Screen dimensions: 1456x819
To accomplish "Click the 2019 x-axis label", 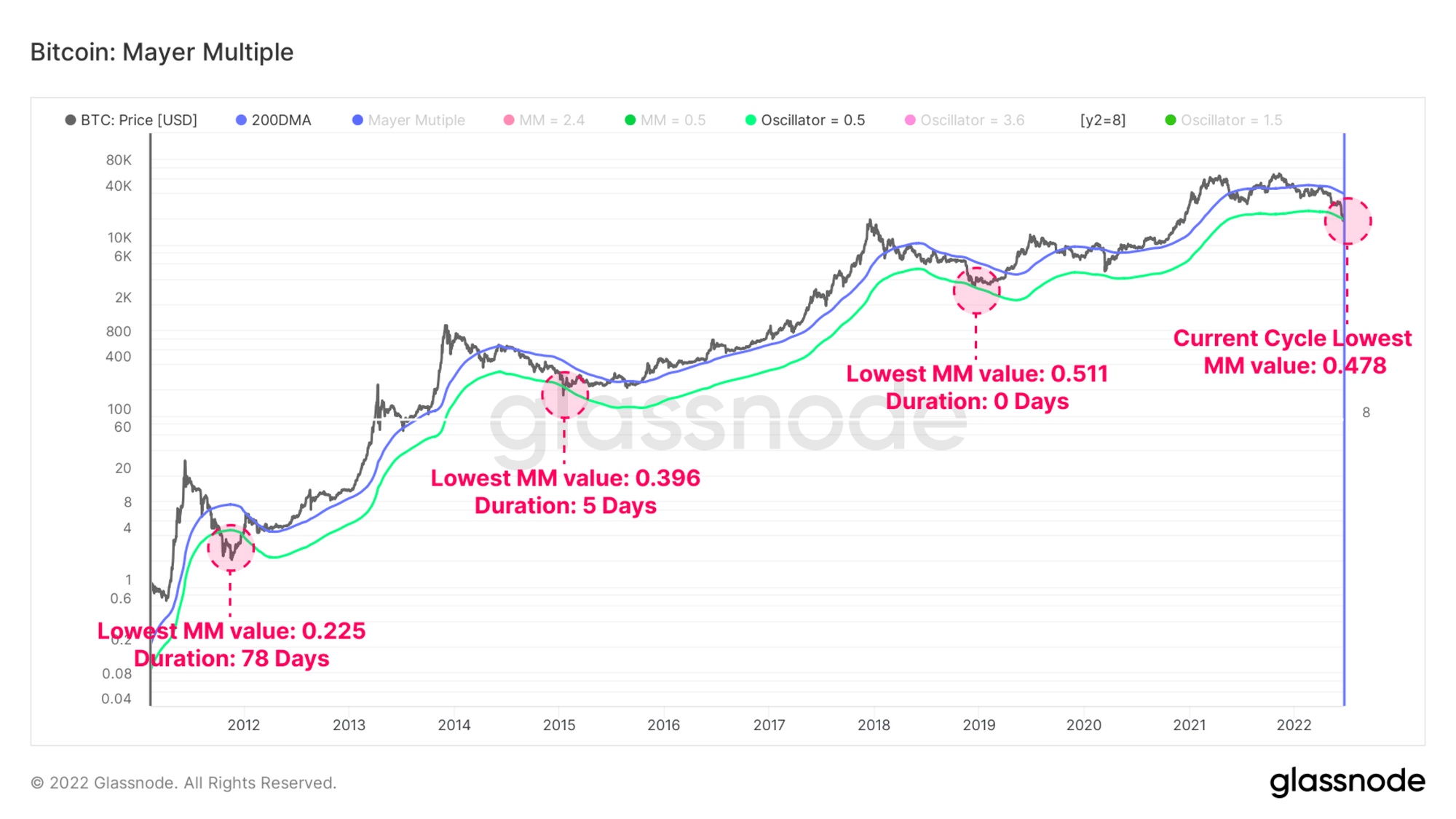I will click(x=979, y=725).
